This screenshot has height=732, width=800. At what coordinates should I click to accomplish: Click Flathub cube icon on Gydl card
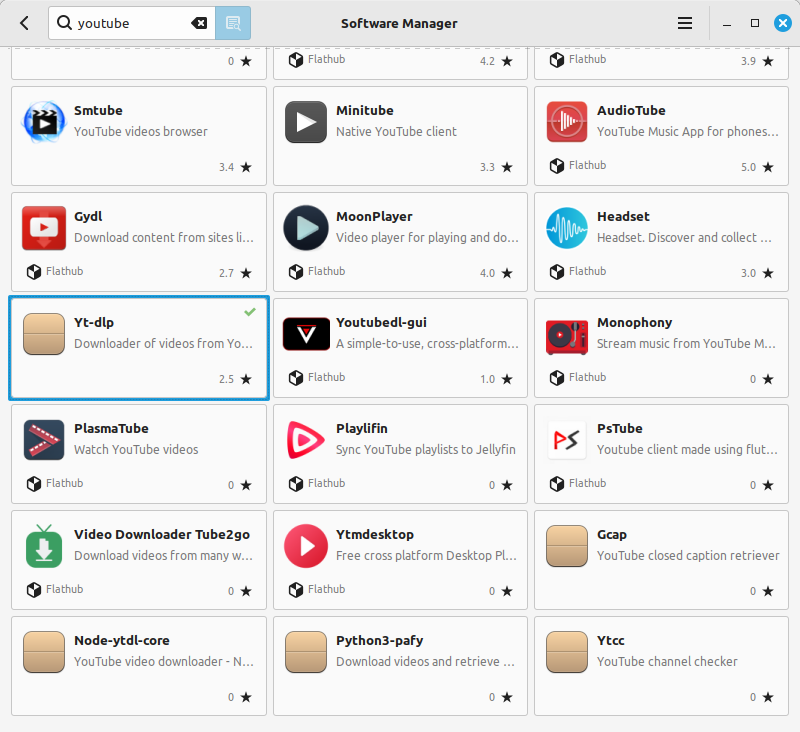pyautogui.click(x=34, y=272)
